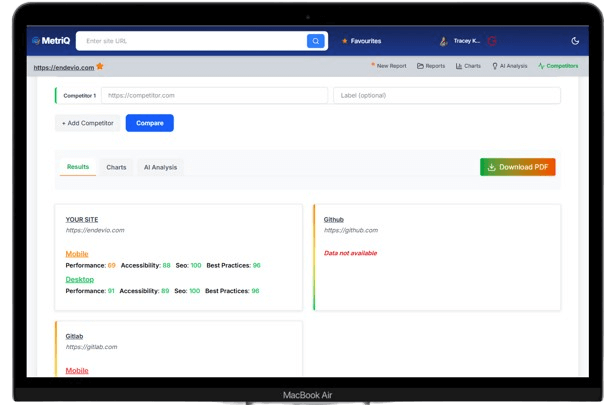
Task: Click the https://endevio.com URL in Your Site card
Action: tap(95, 230)
